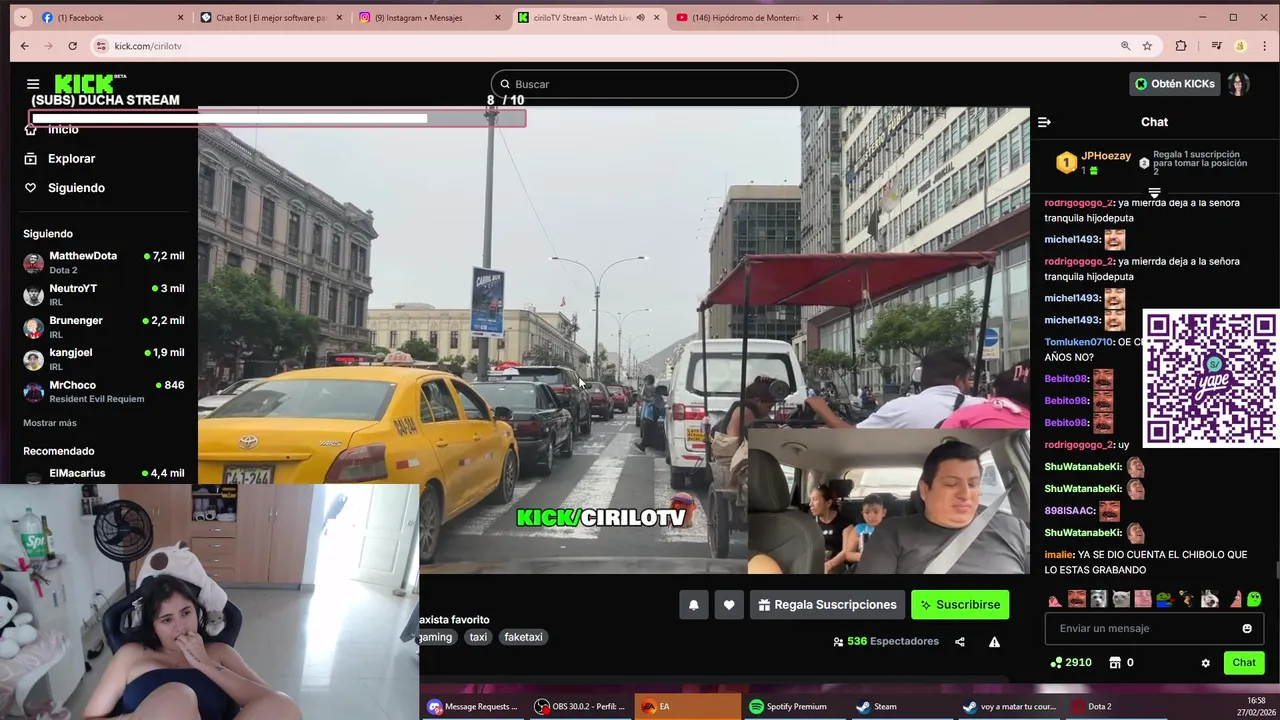Click the notification bell button
Screen dimensions: 1280x720
[693, 605]
